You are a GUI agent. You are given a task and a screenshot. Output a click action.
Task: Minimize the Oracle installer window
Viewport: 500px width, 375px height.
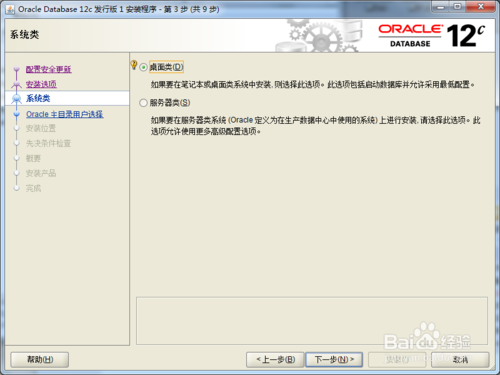441,7
